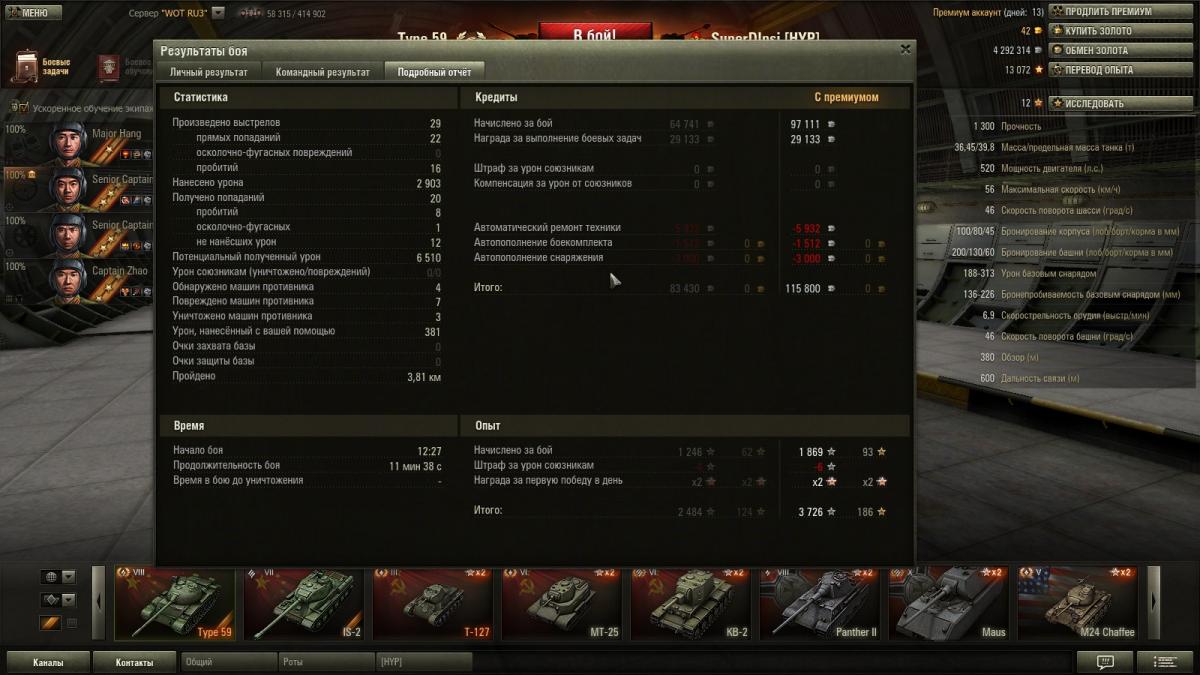Switch to Личный результат tab
1200x675 pixels.
[x=209, y=72]
